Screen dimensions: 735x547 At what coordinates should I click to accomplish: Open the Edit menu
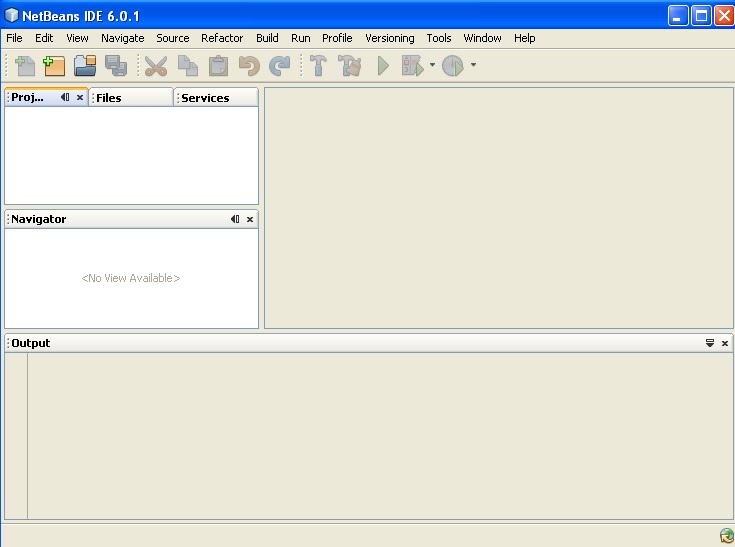click(x=44, y=38)
